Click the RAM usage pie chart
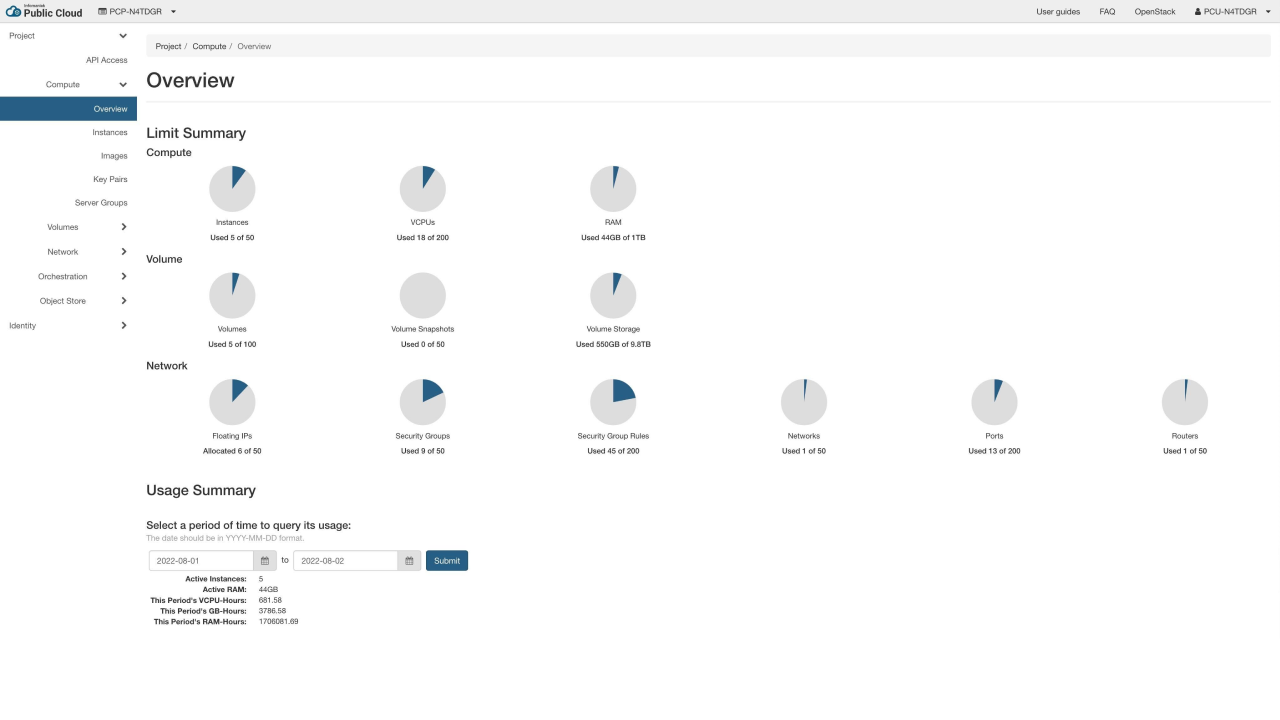This screenshot has width=1280, height=720. click(x=613, y=188)
